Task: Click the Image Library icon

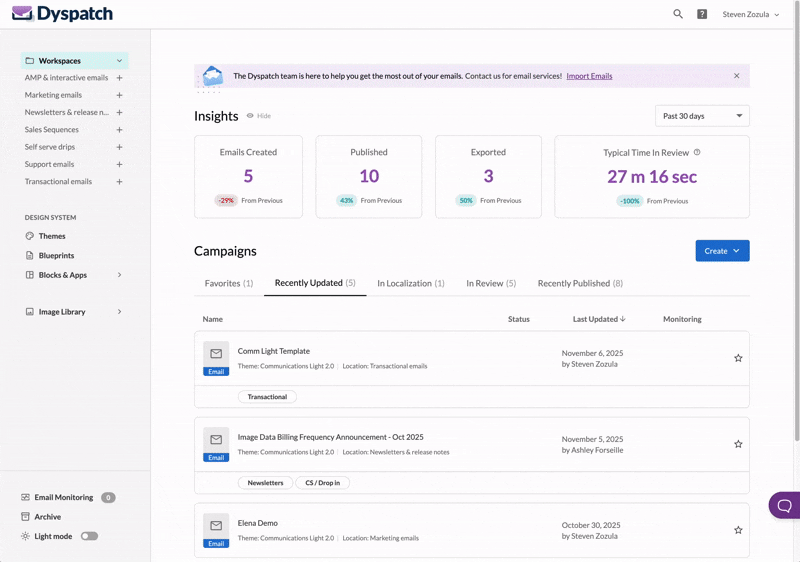Action: click(x=30, y=312)
